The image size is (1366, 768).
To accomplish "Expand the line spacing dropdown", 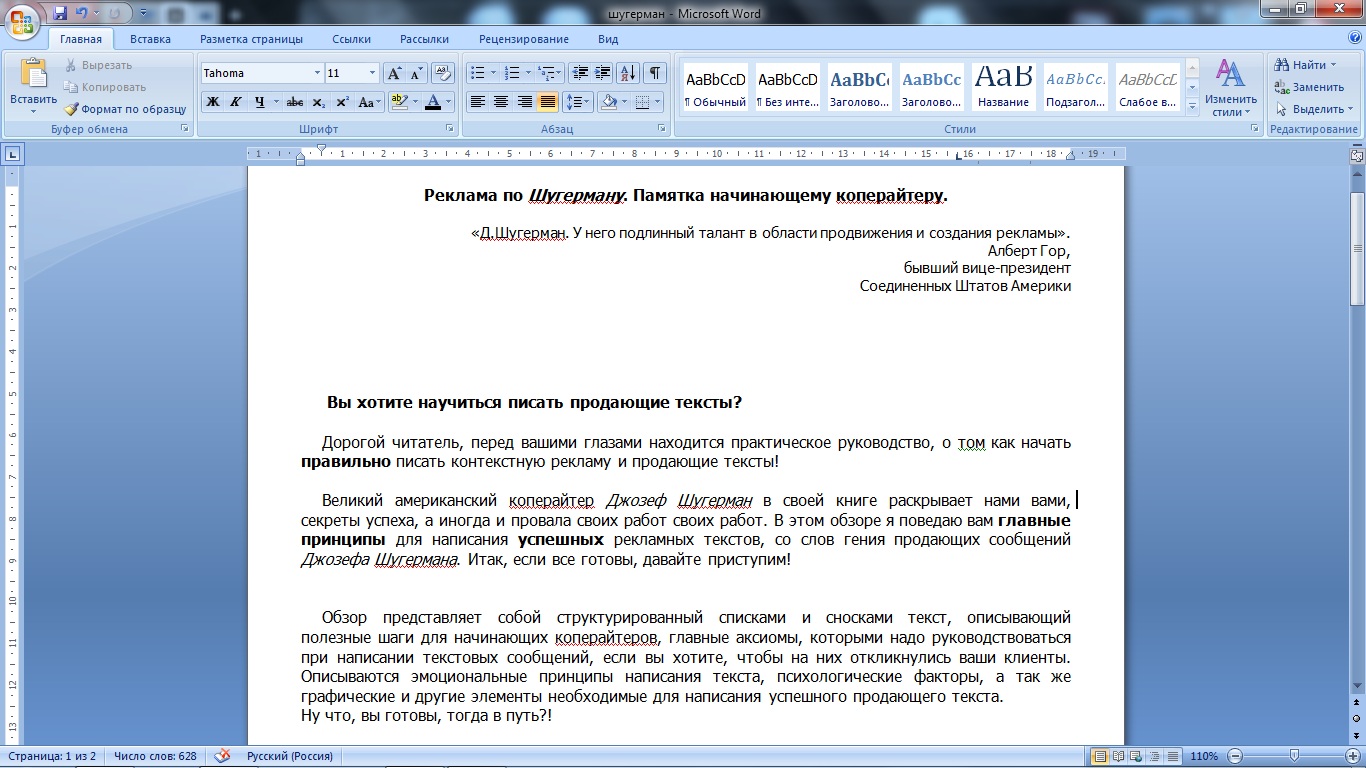I will point(578,102).
